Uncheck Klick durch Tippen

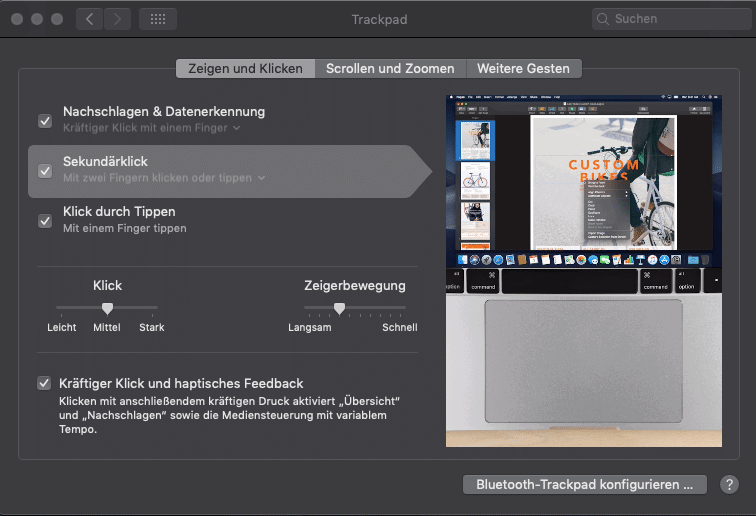(x=45, y=220)
